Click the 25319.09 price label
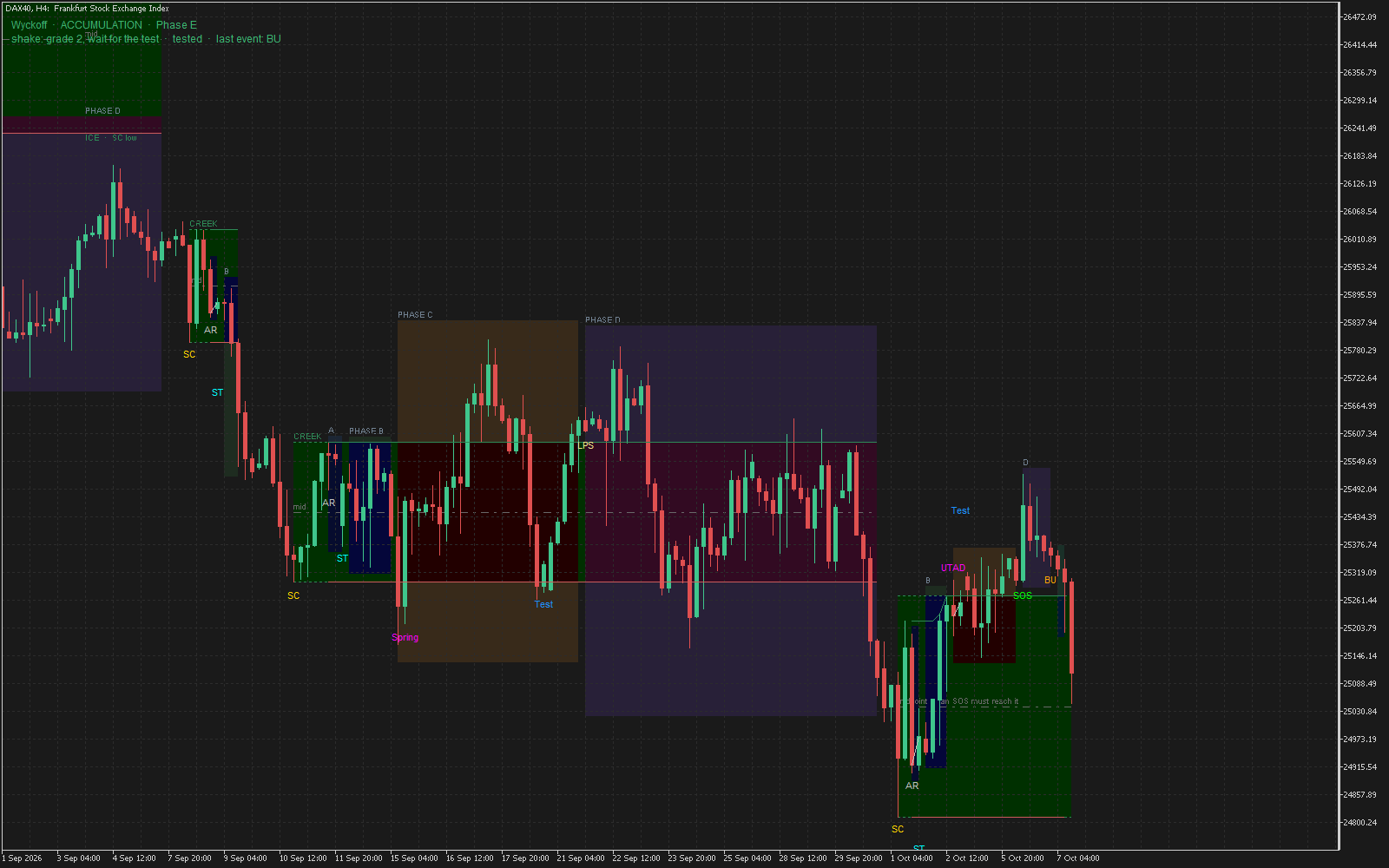 1359,573
